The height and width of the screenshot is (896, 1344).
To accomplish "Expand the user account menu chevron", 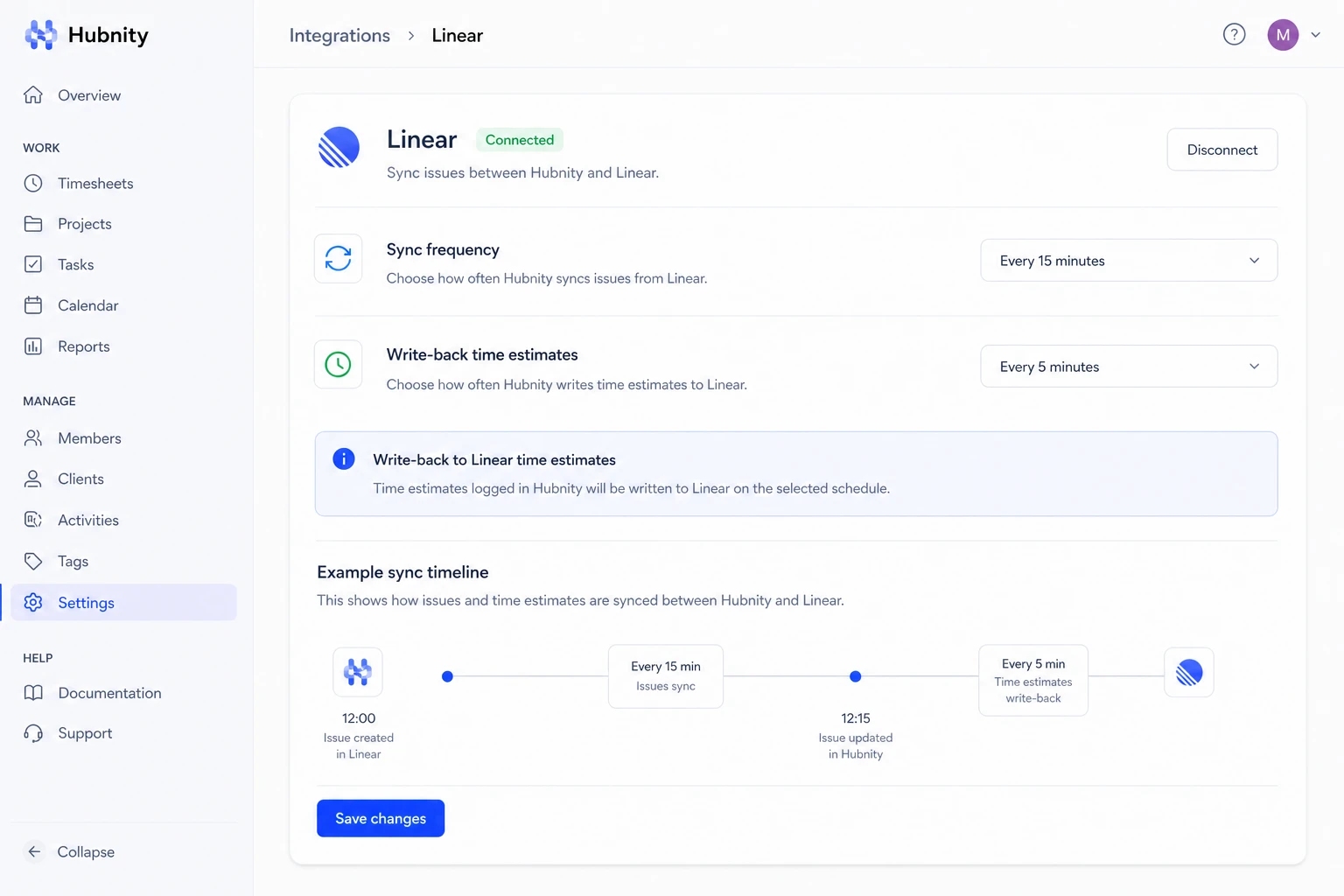I will 1315,35.
